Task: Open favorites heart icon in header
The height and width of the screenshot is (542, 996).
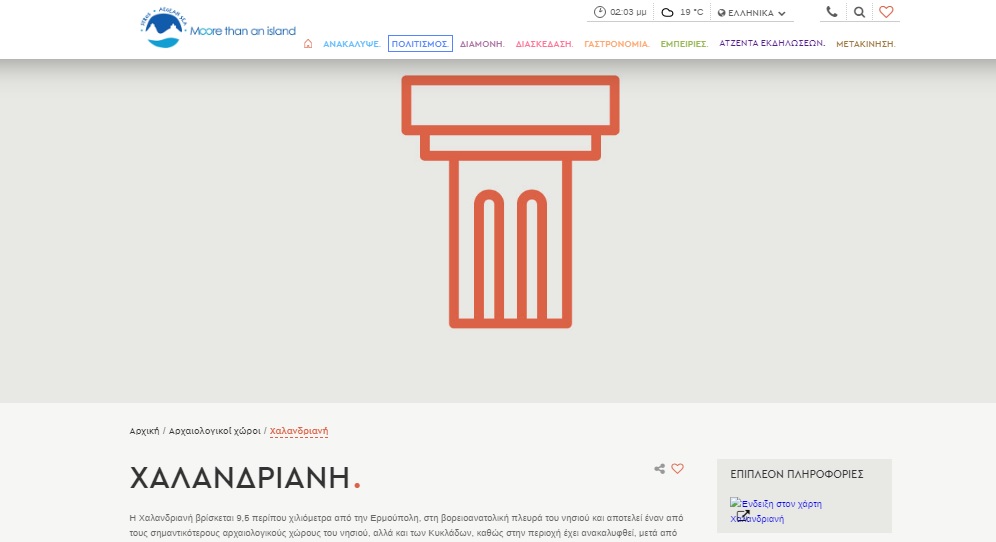Action: point(886,12)
